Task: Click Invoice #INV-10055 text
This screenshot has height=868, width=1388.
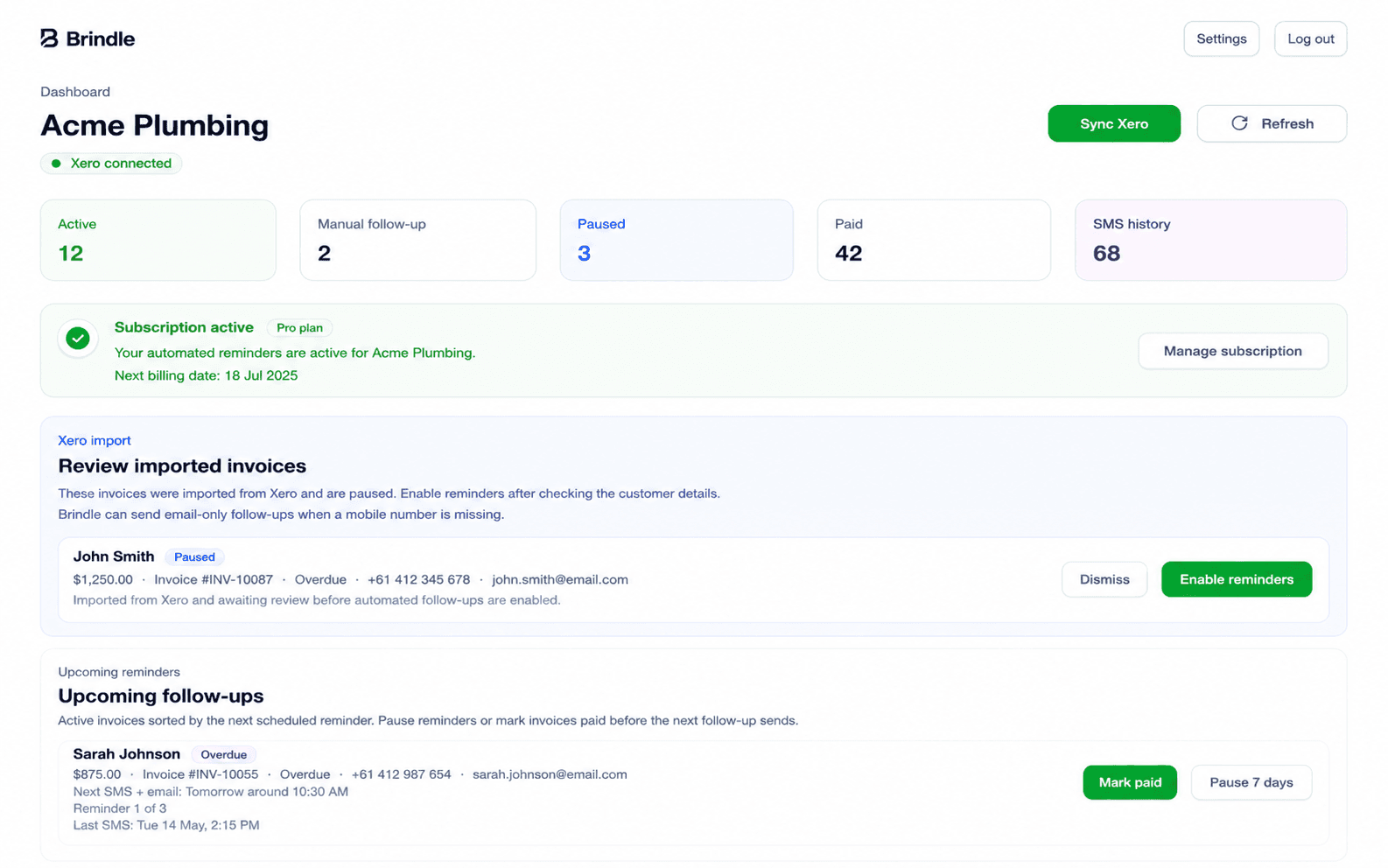Action: (x=200, y=774)
